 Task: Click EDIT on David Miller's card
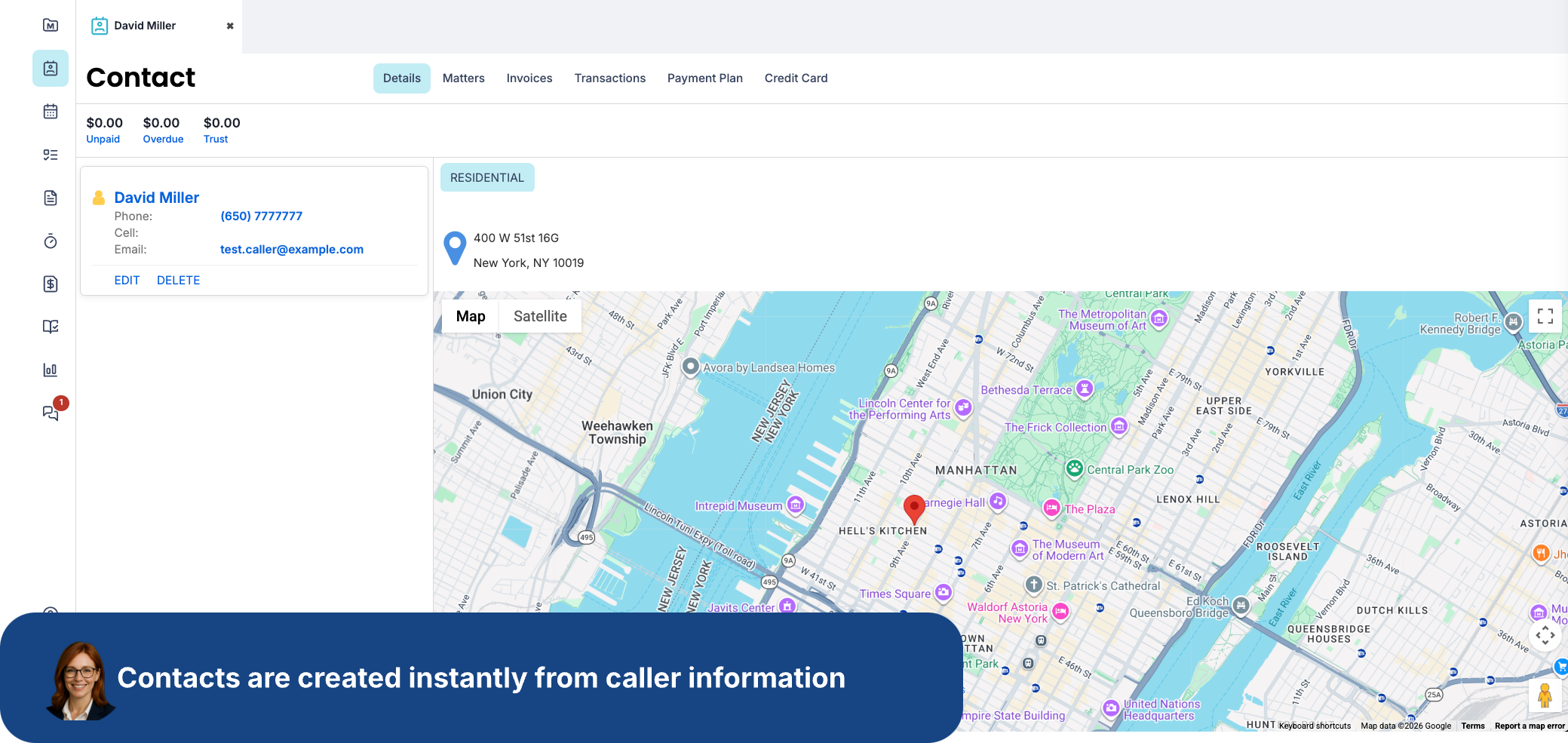127,281
